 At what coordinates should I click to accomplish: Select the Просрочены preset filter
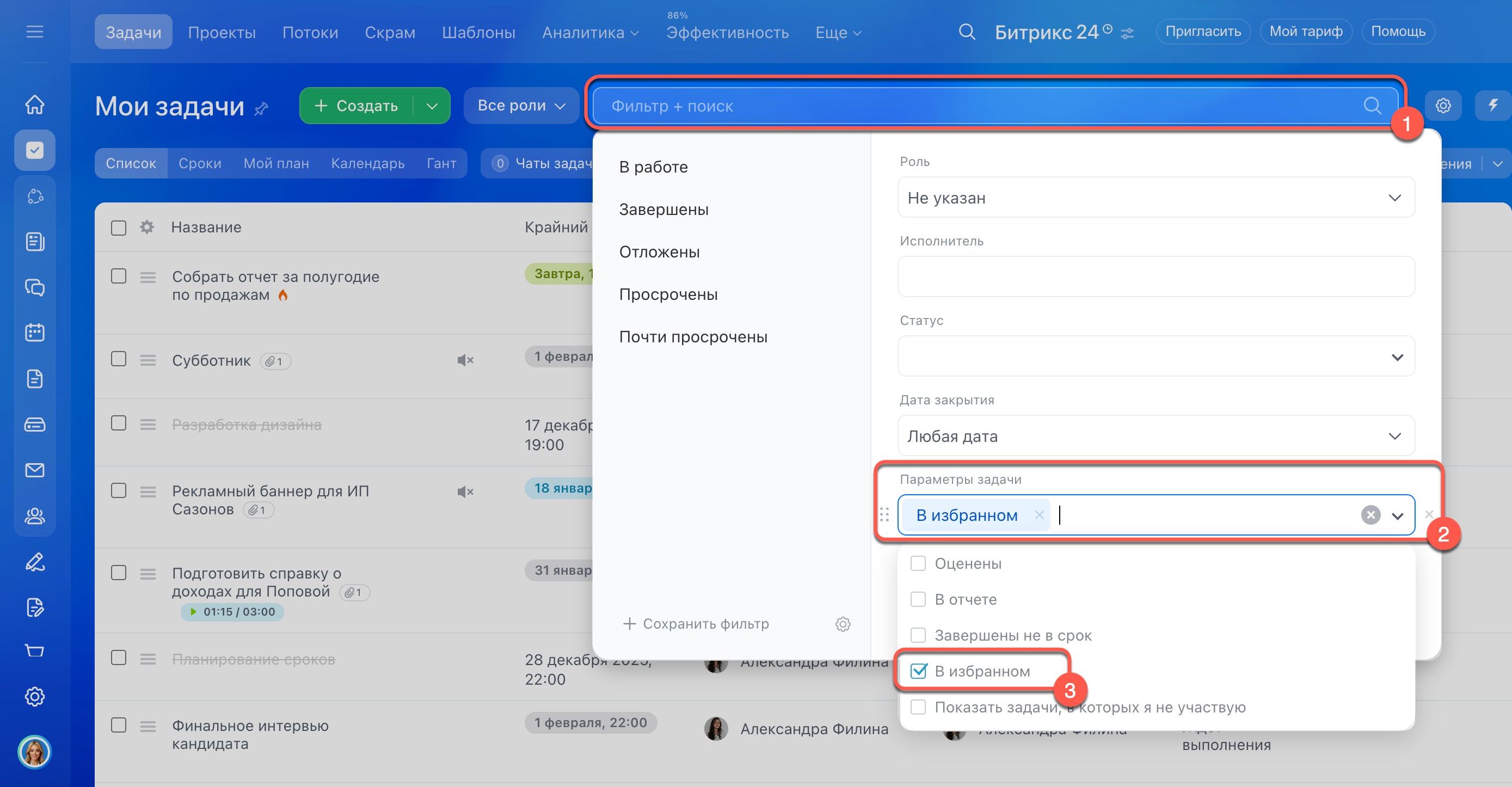click(668, 294)
